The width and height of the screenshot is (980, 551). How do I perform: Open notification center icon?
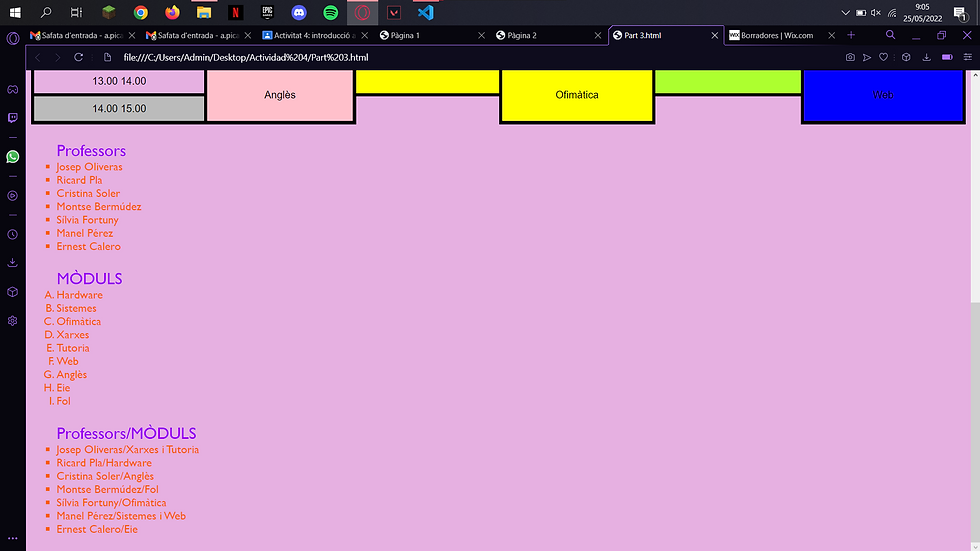pos(961,13)
